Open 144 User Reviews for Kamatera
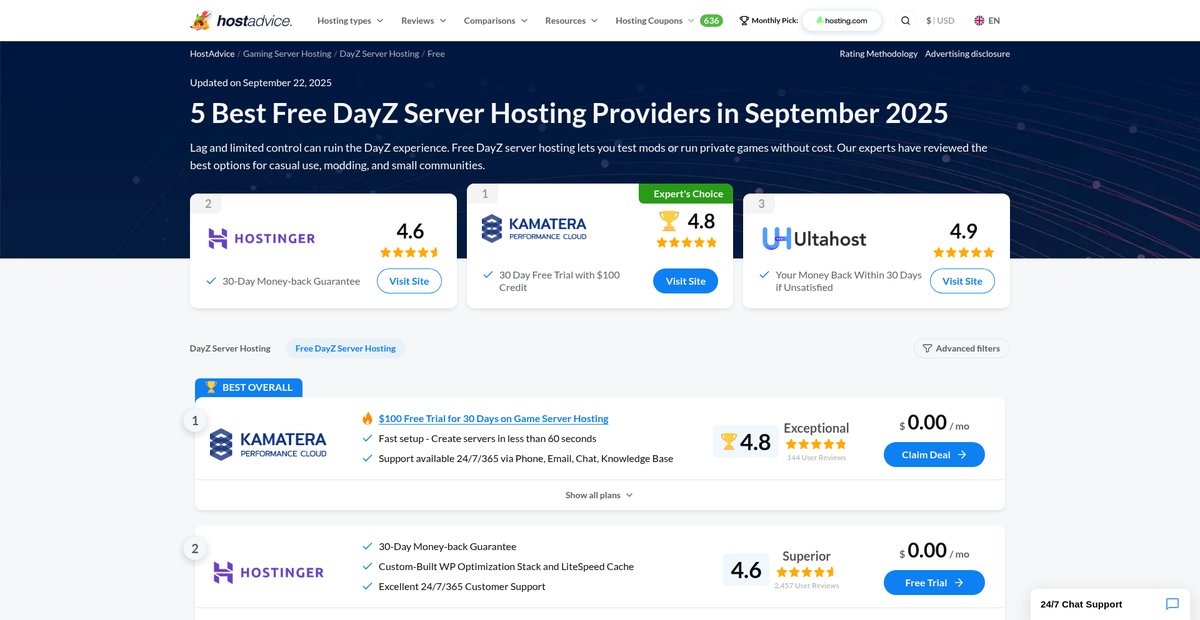The height and width of the screenshot is (620, 1200). pyautogui.click(x=816, y=458)
